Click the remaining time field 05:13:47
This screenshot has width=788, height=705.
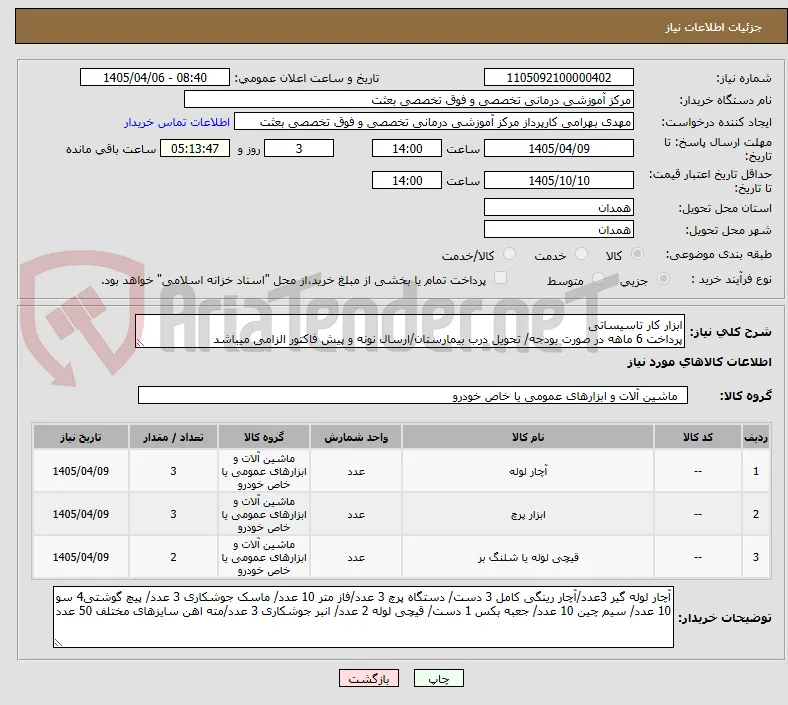pos(195,148)
